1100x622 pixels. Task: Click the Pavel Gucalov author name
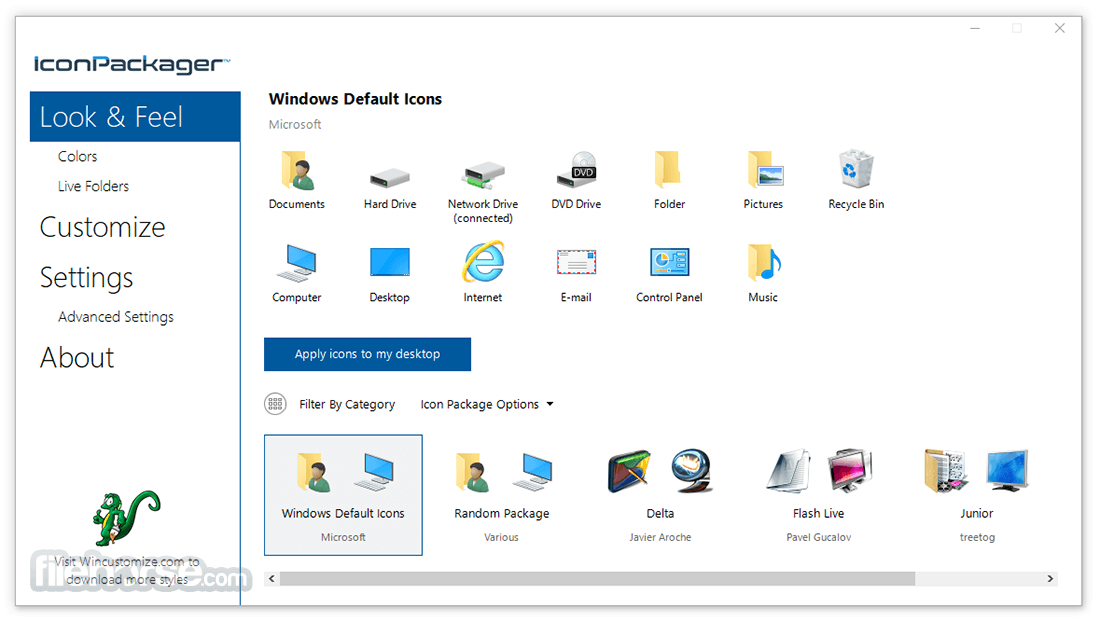(x=819, y=537)
